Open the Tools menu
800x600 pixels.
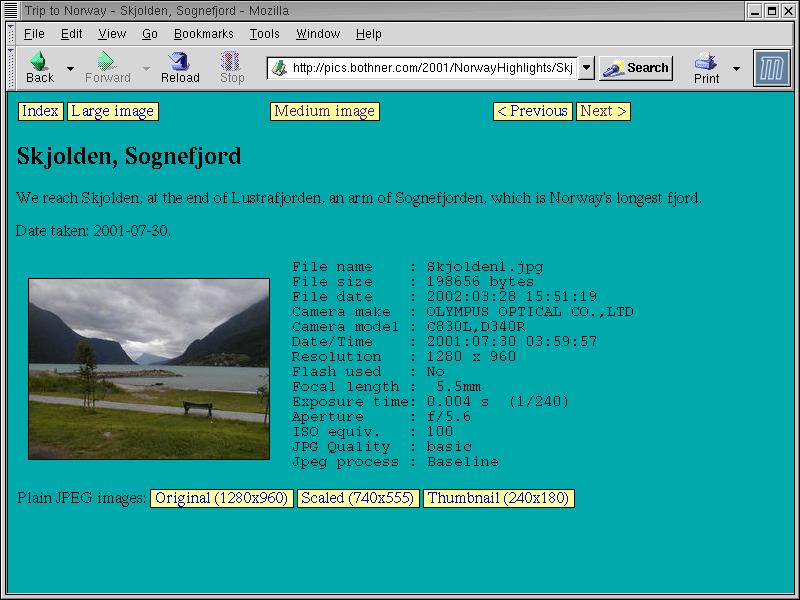[x=265, y=34]
